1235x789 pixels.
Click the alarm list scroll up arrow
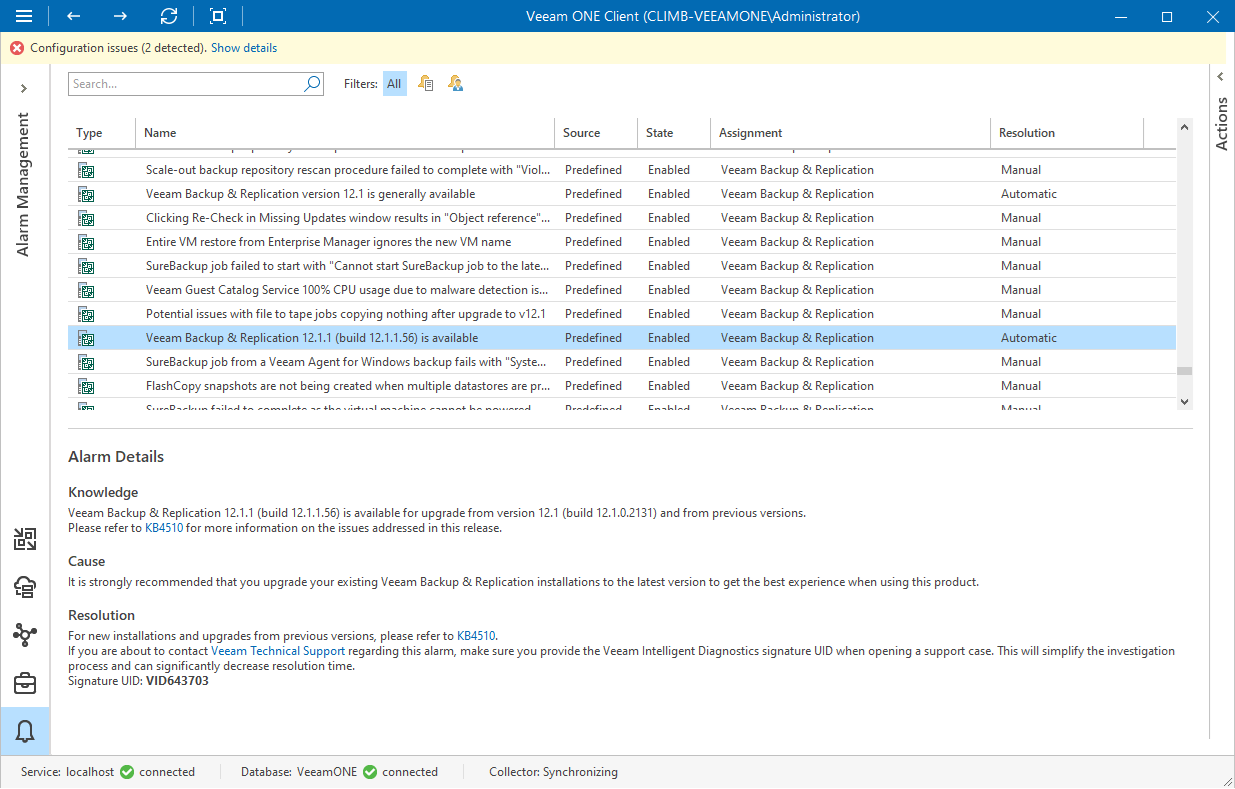pyautogui.click(x=1185, y=127)
